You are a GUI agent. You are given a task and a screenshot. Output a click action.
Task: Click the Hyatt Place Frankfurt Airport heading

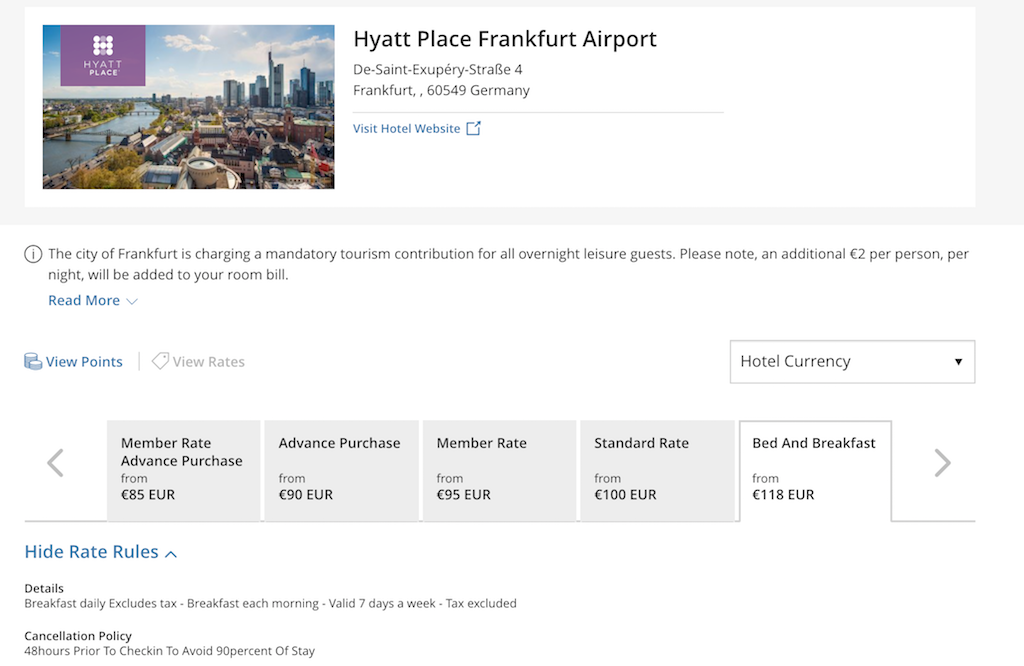505,40
